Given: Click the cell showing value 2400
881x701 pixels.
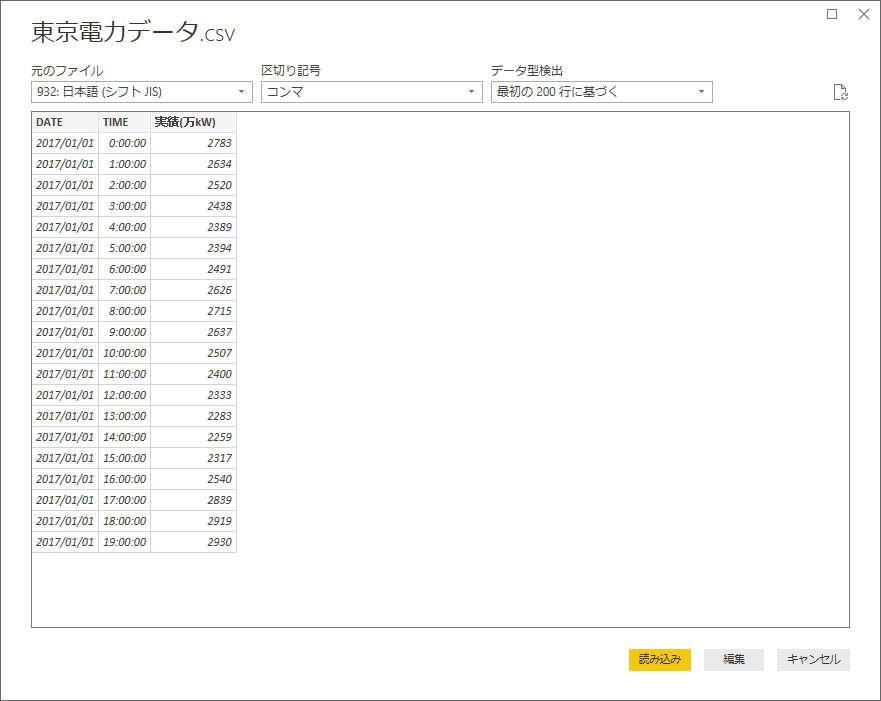Looking at the screenshot, I should point(193,374).
